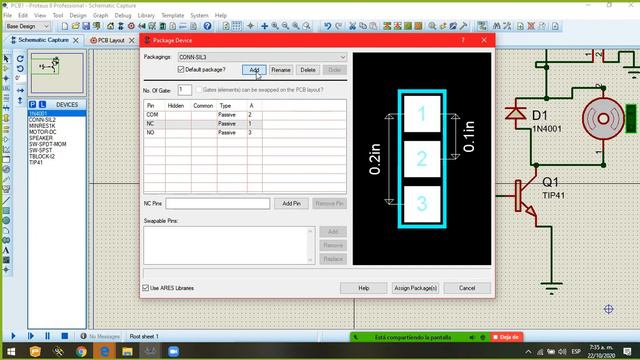Click the Delete packaging button
640x360 pixels.
[x=308, y=70]
